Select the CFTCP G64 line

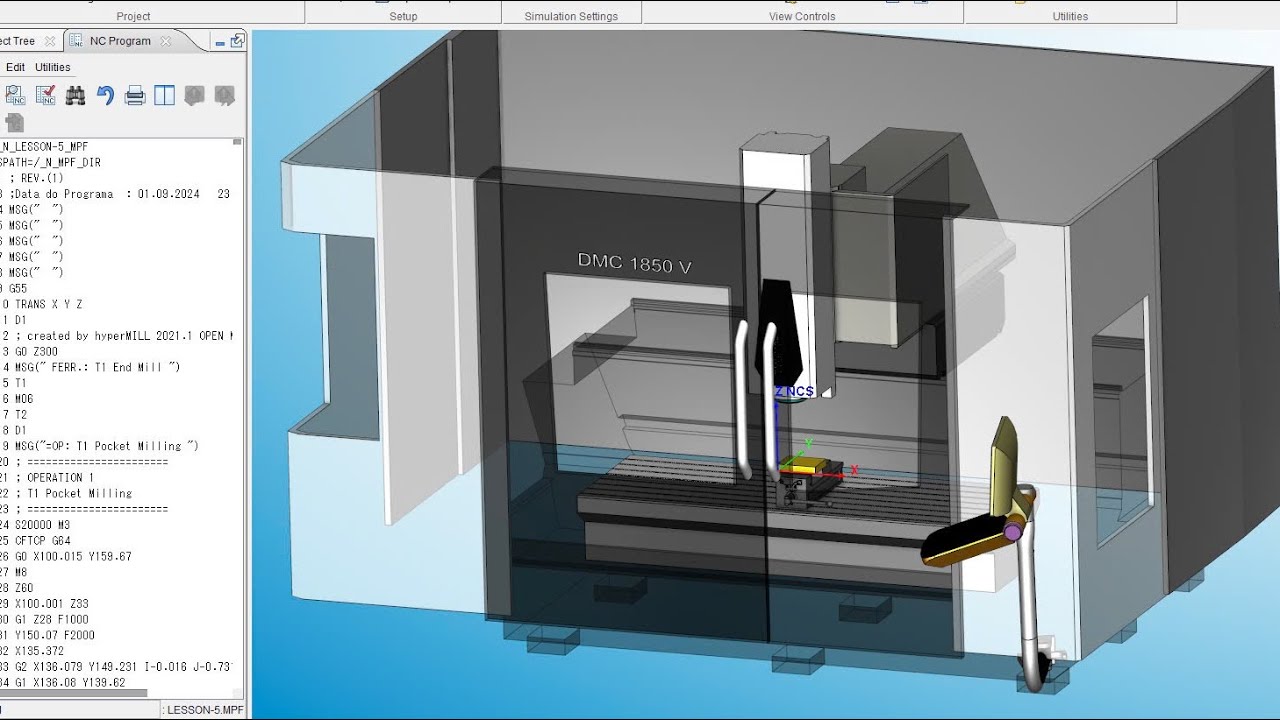click(x=42, y=540)
